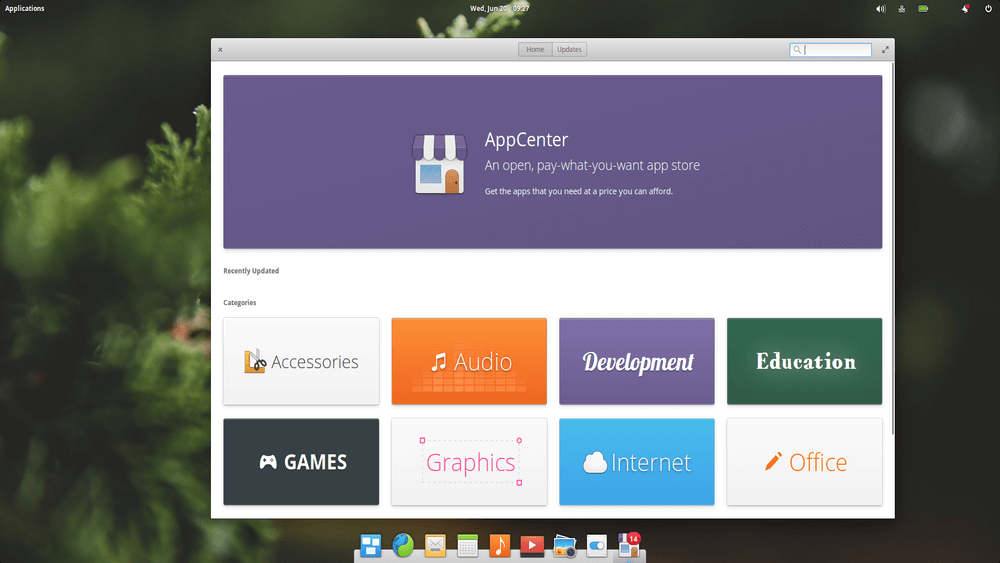Screen dimensions: 1000x563
Task: Select the Education category tile
Action: (804, 362)
